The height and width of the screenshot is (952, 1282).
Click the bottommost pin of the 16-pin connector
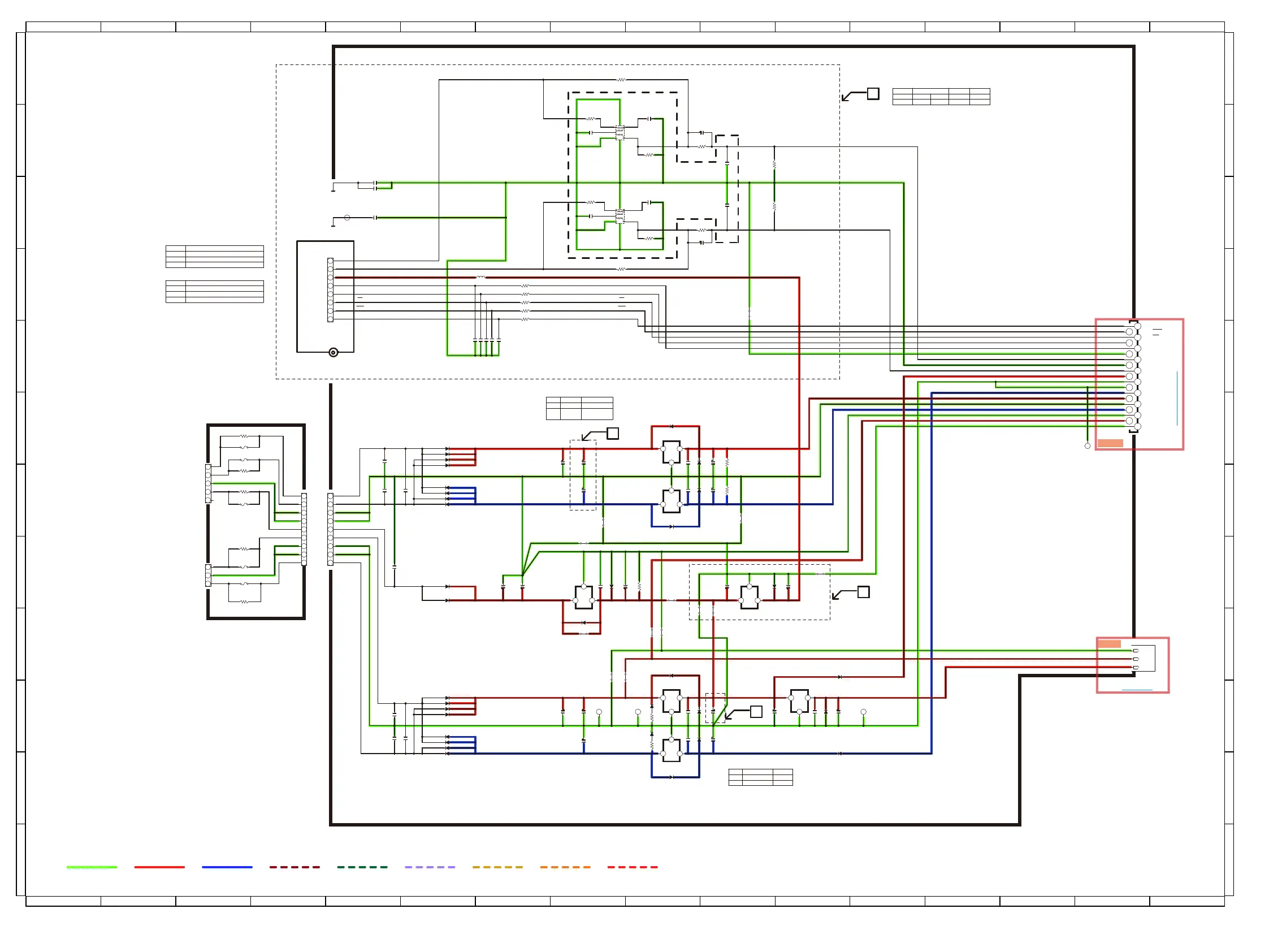coord(1137,426)
